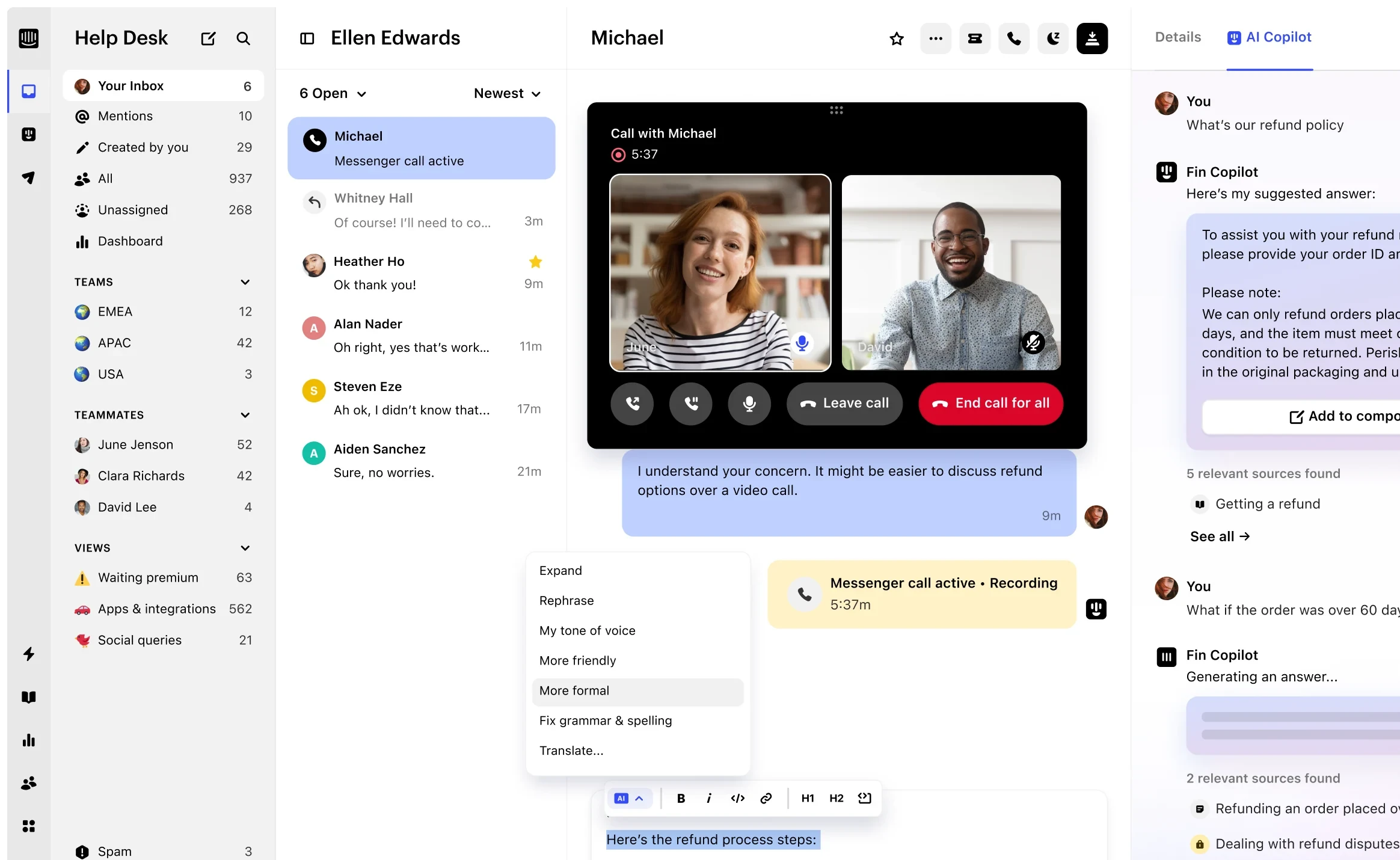Select My tone of voice
This screenshot has height=860, width=1400.
(x=637, y=631)
